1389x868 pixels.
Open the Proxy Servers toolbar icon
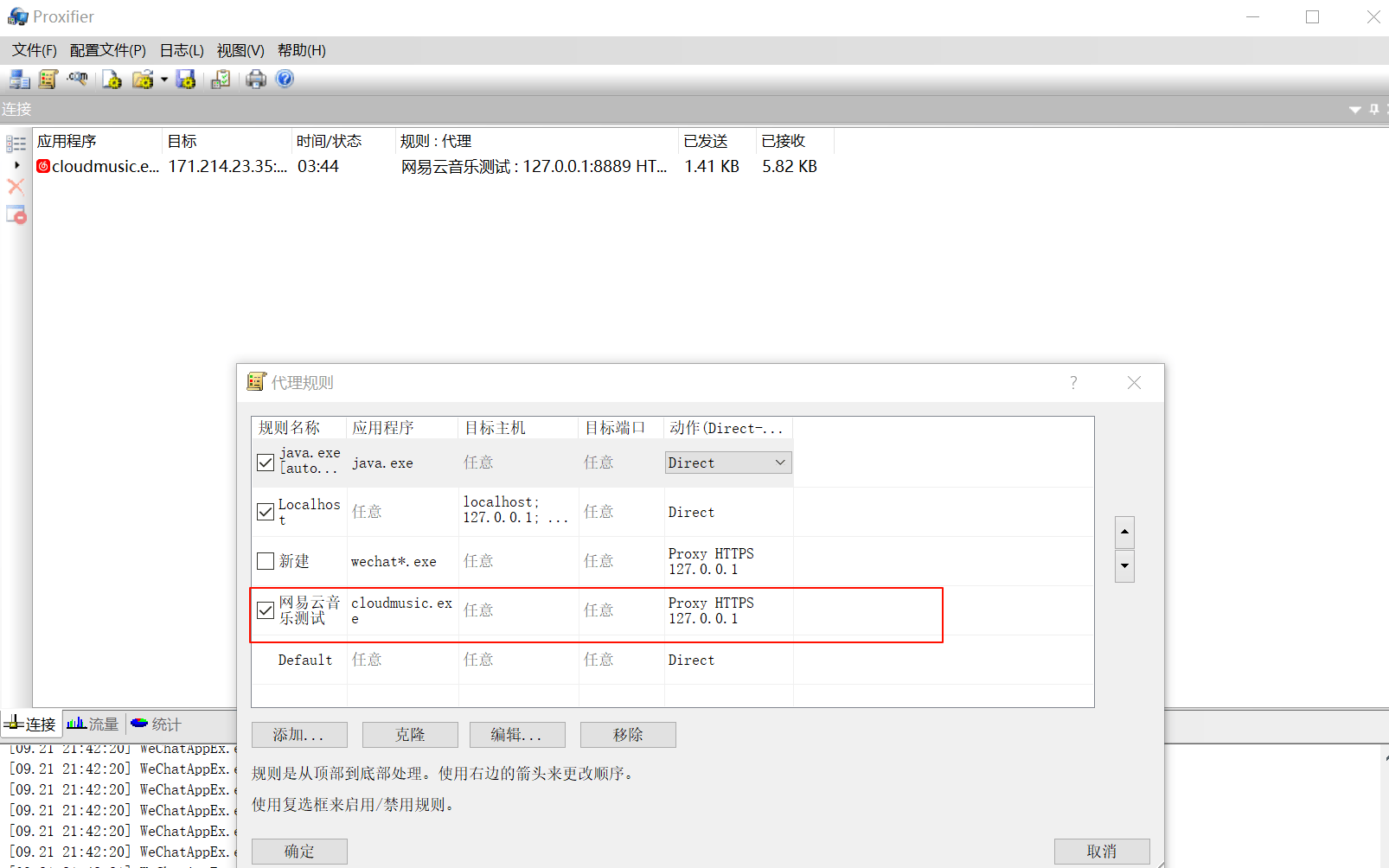coord(20,80)
